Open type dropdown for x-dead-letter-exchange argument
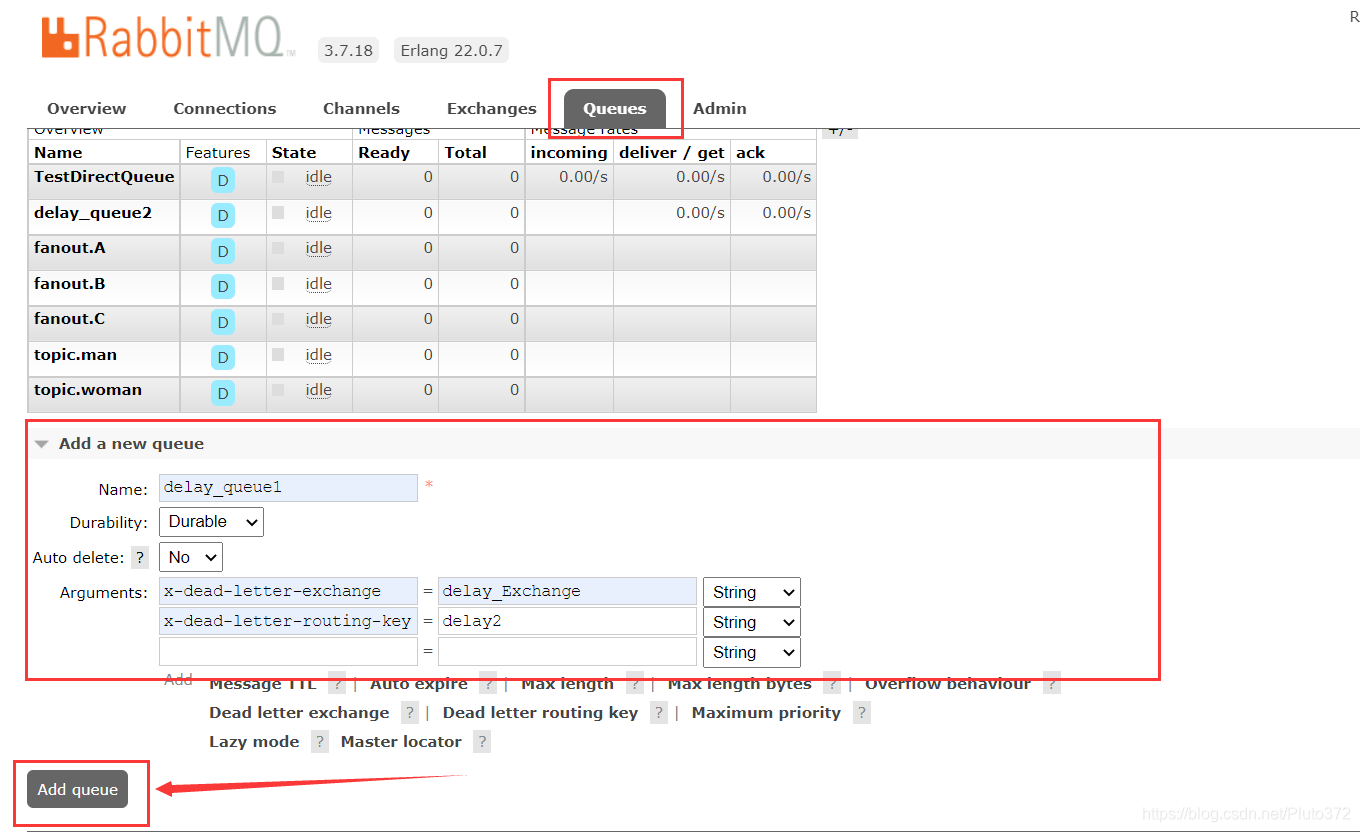The width and height of the screenshot is (1360, 832). (x=752, y=592)
